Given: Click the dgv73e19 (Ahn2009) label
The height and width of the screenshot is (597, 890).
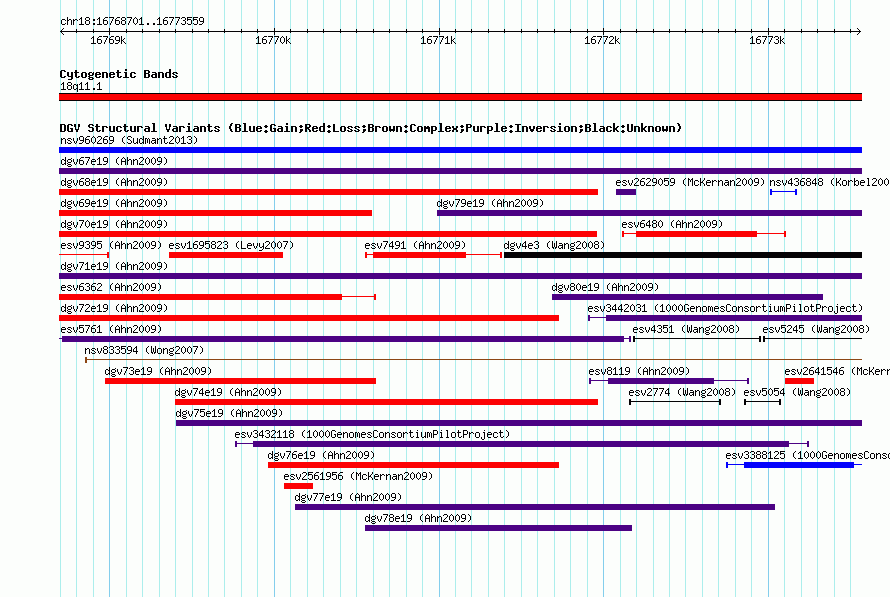Looking at the screenshot, I should [158, 371].
